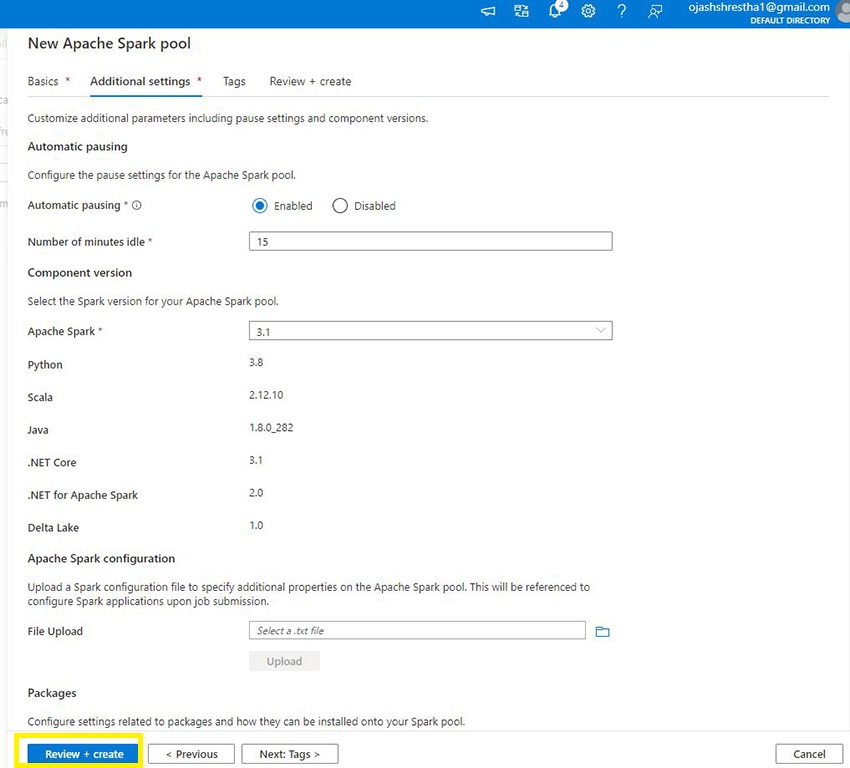850x768 pixels.
Task: Click the folder icon to browse files
Action: pos(601,630)
